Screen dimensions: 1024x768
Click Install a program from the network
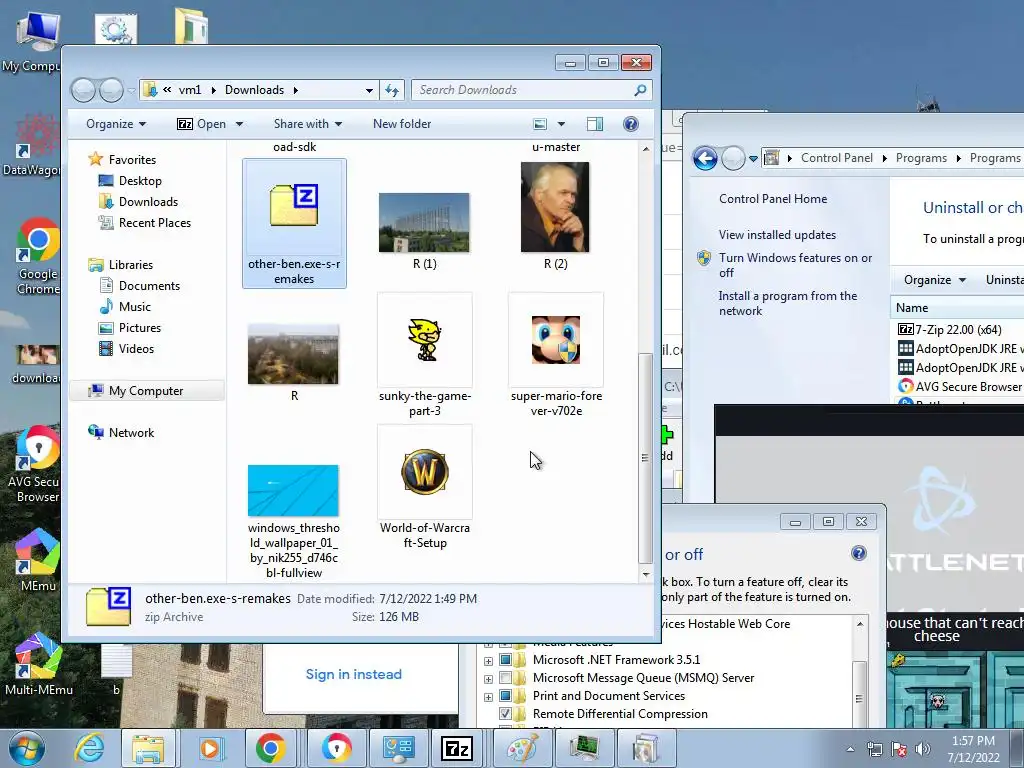pyautogui.click(x=788, y=303)
